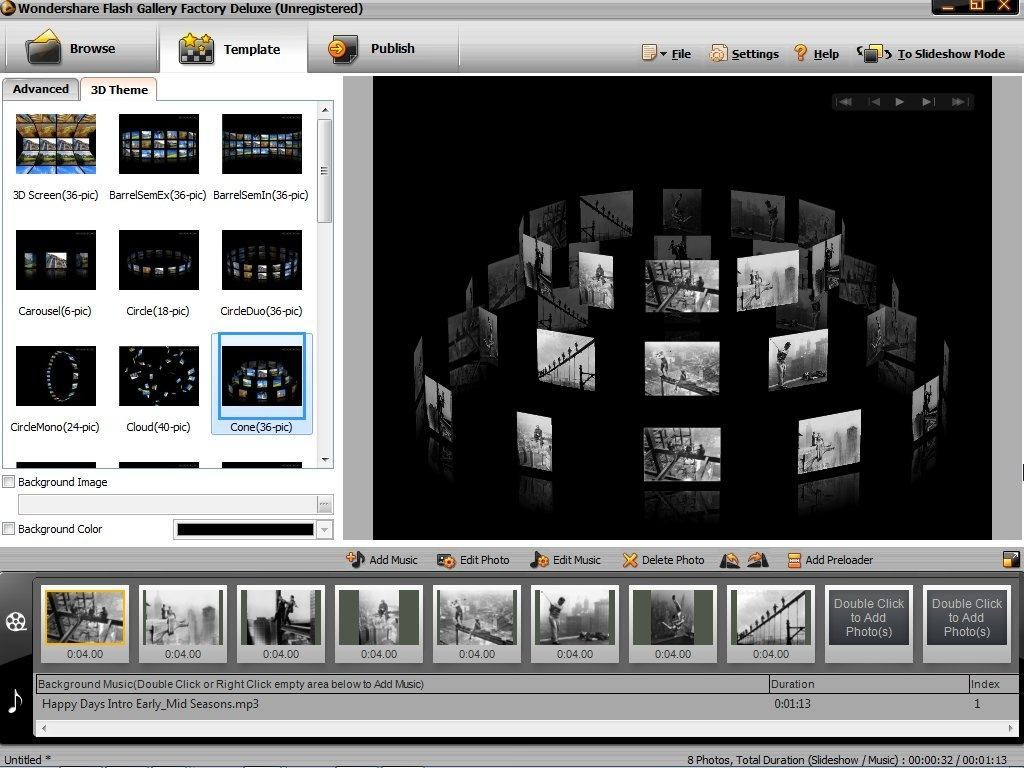Open the background image browse selector
Image resolution: width=1024 pixels, height=768 pixels.
(325, 503)
